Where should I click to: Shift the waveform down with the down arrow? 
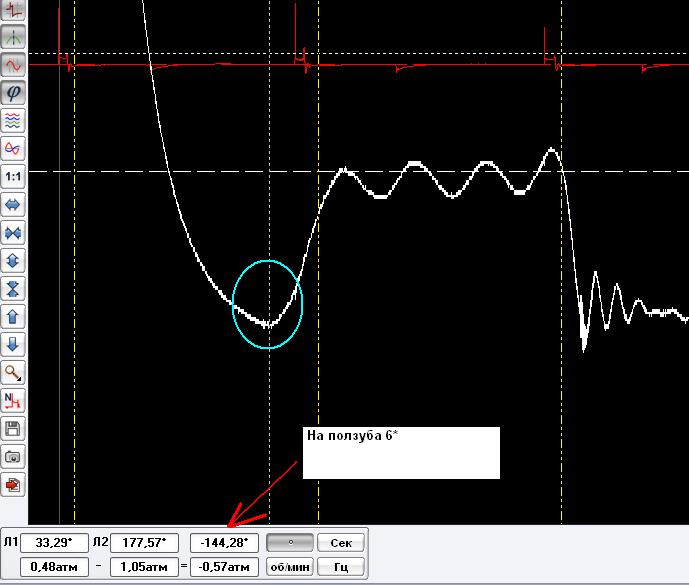tap(13, 345)
